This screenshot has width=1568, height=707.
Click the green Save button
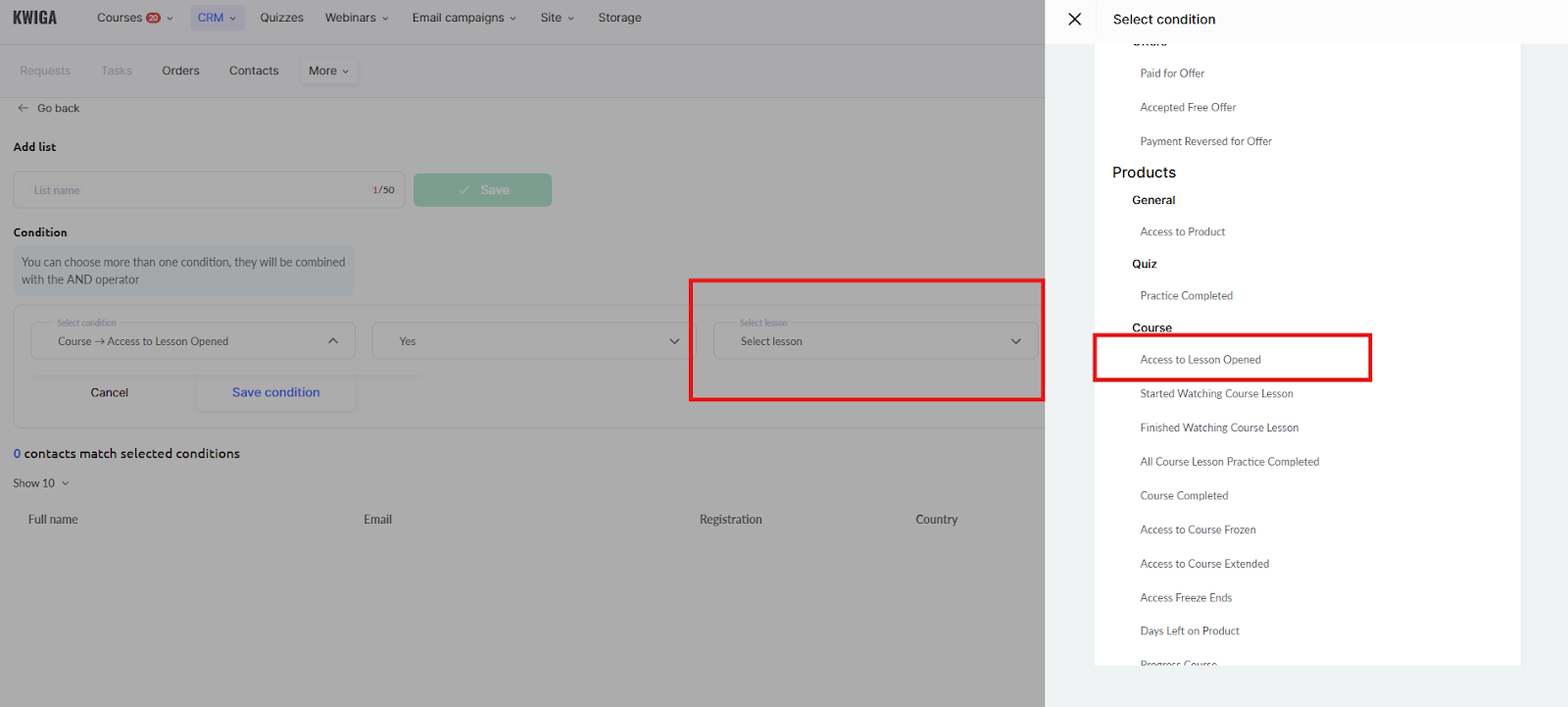(482, 190)
